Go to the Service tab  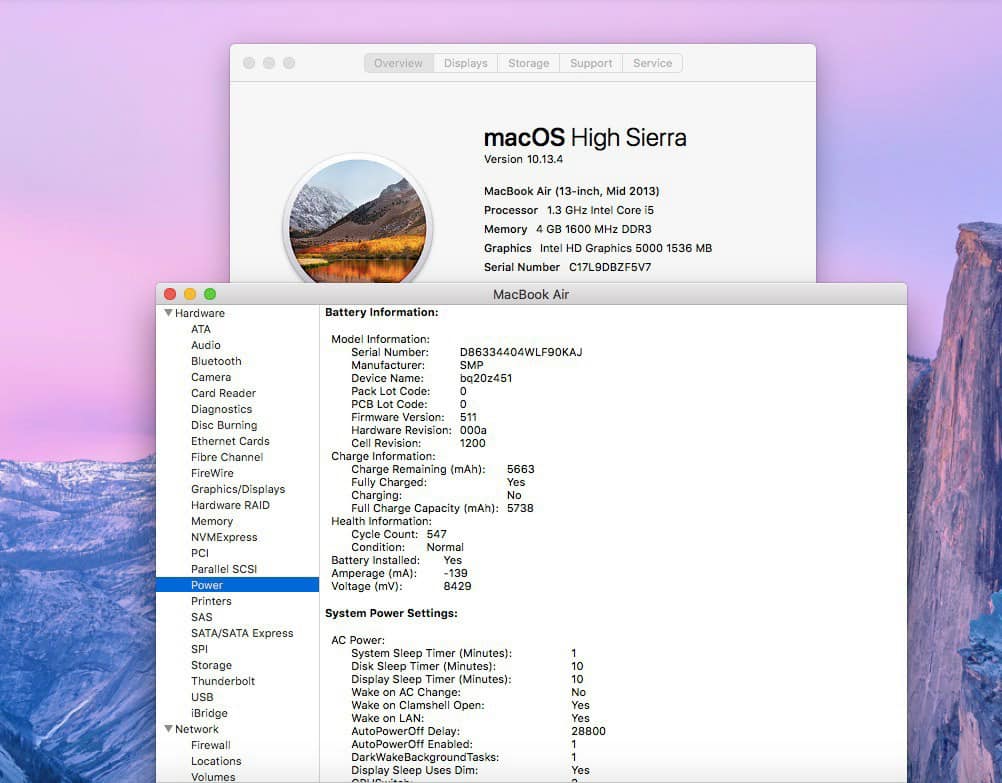point(652,63)
